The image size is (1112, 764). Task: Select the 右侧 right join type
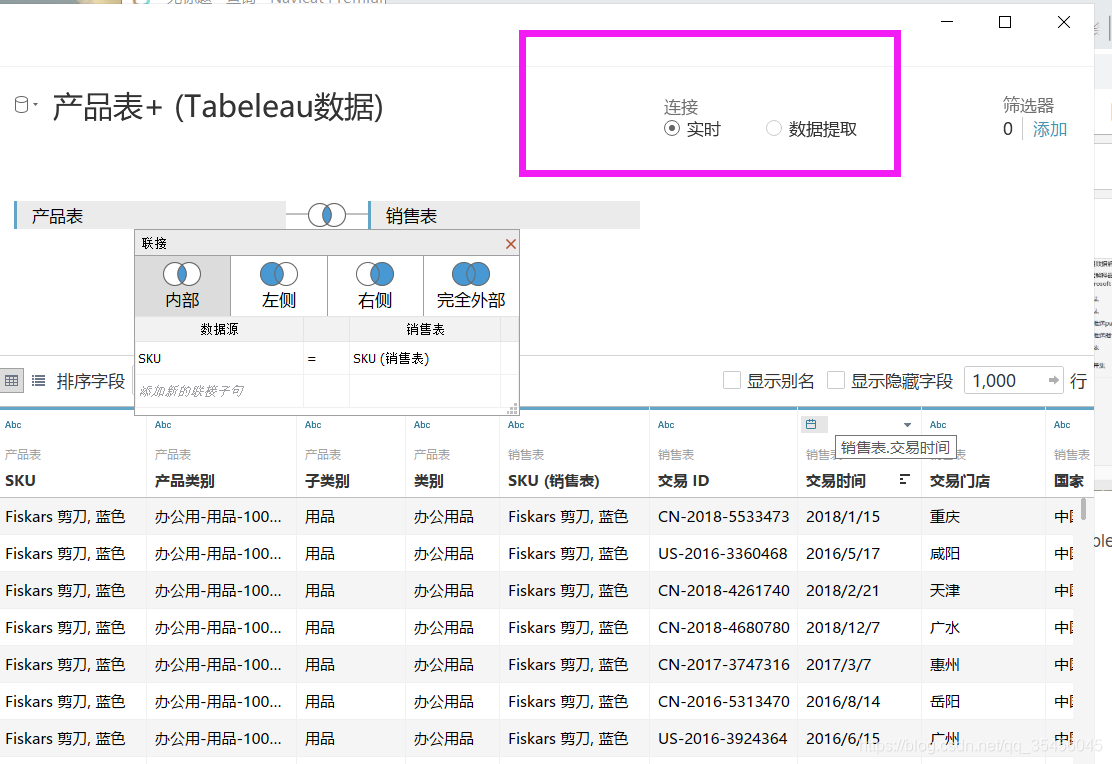tap(375, 285)
